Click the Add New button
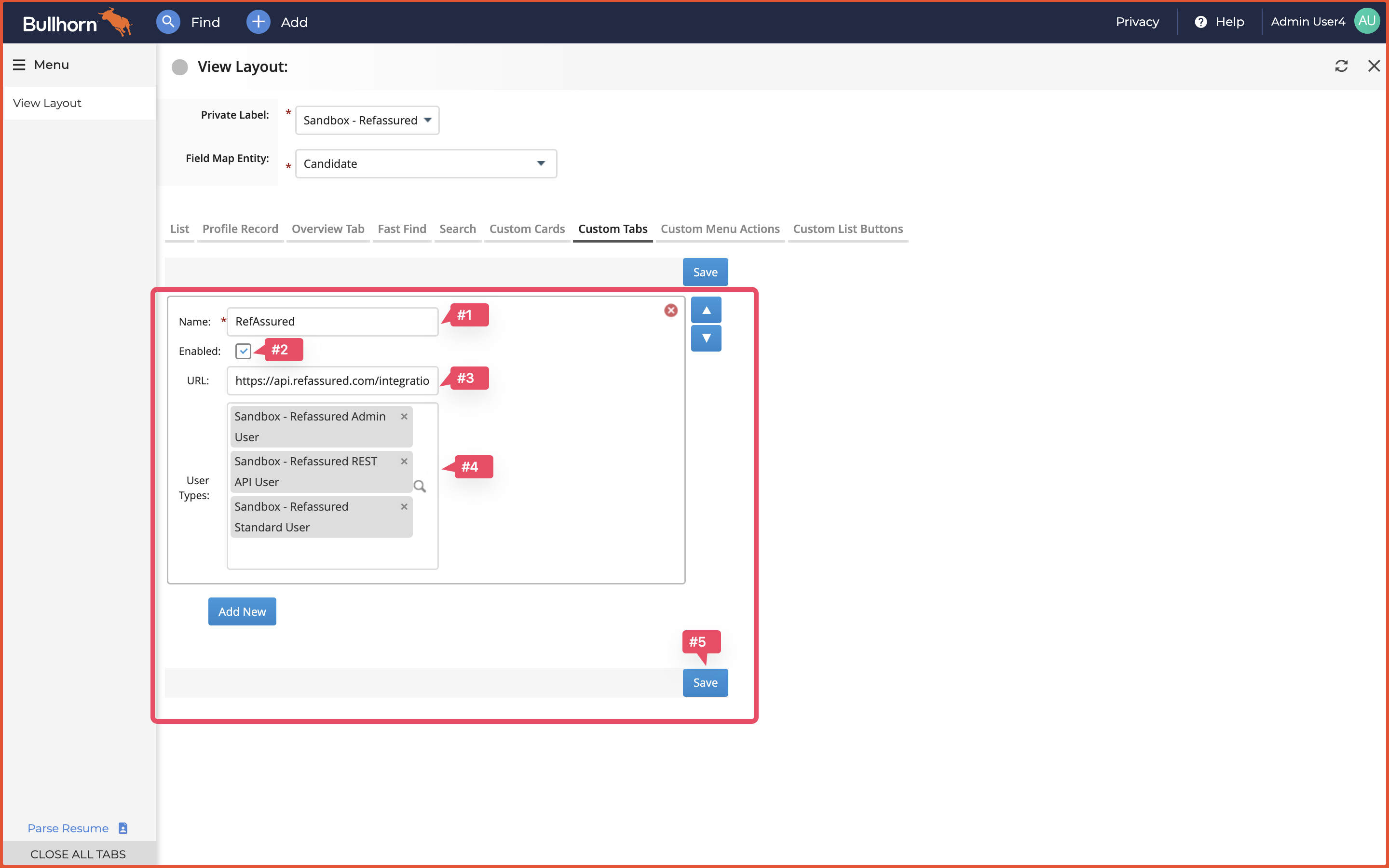The width and height of the screenshot is (1389, 868). (242, 611)
